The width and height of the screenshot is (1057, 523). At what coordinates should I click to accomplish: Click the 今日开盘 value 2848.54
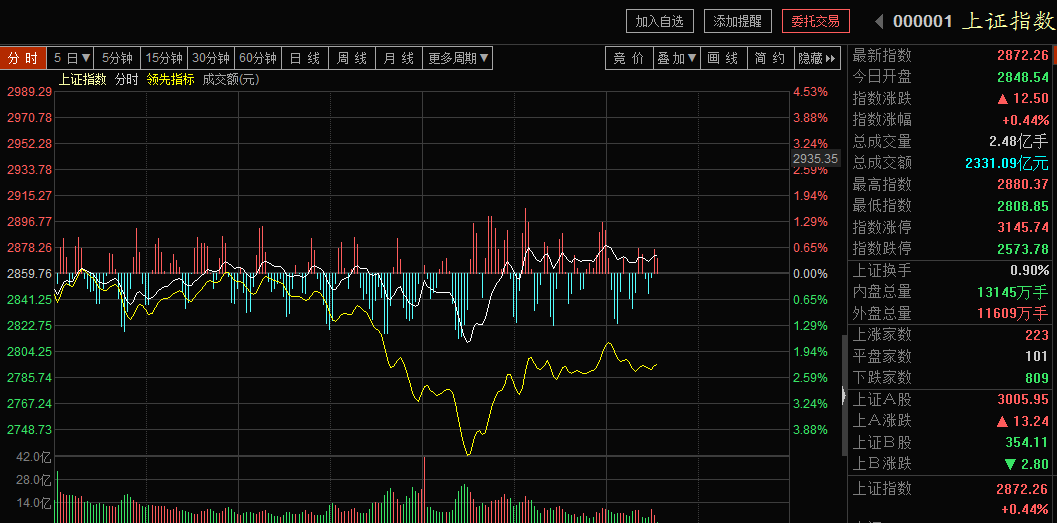(x=1023, y=77)
